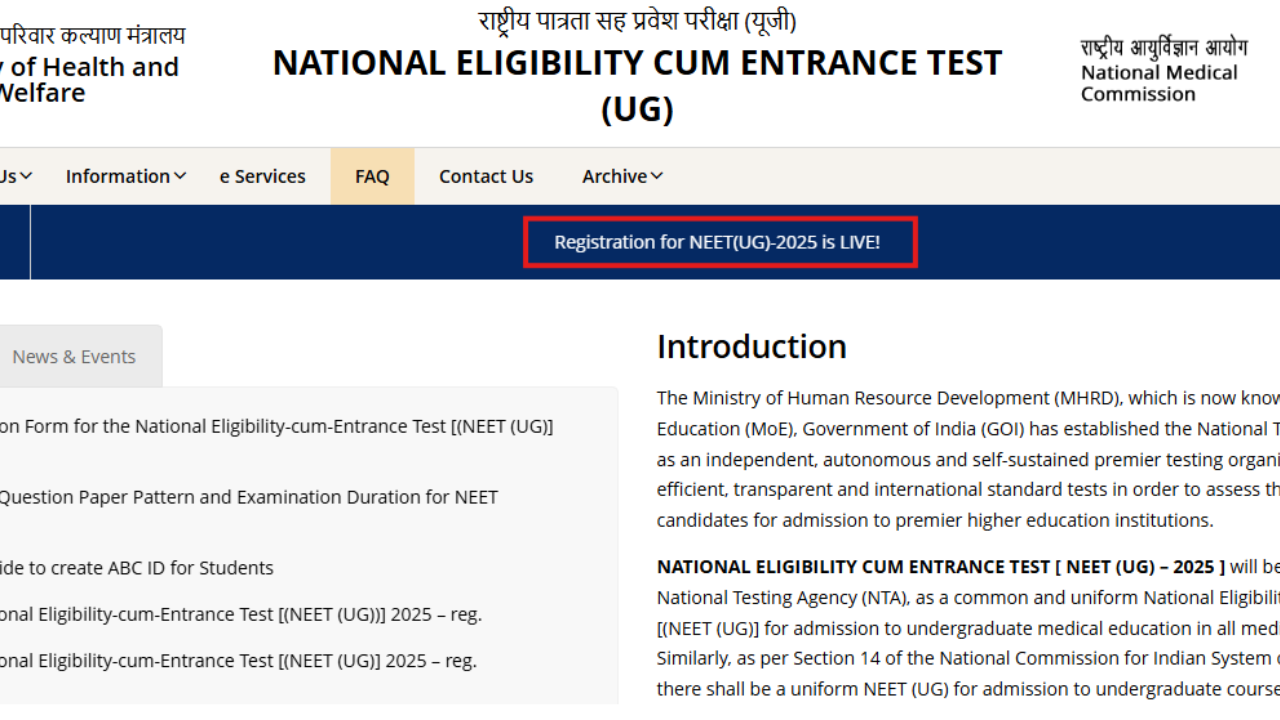Click the NATIONAL ELIGIBILITY CUM ENTRANCE TEST heading
Screen dimensions: 1280x720
637,62
